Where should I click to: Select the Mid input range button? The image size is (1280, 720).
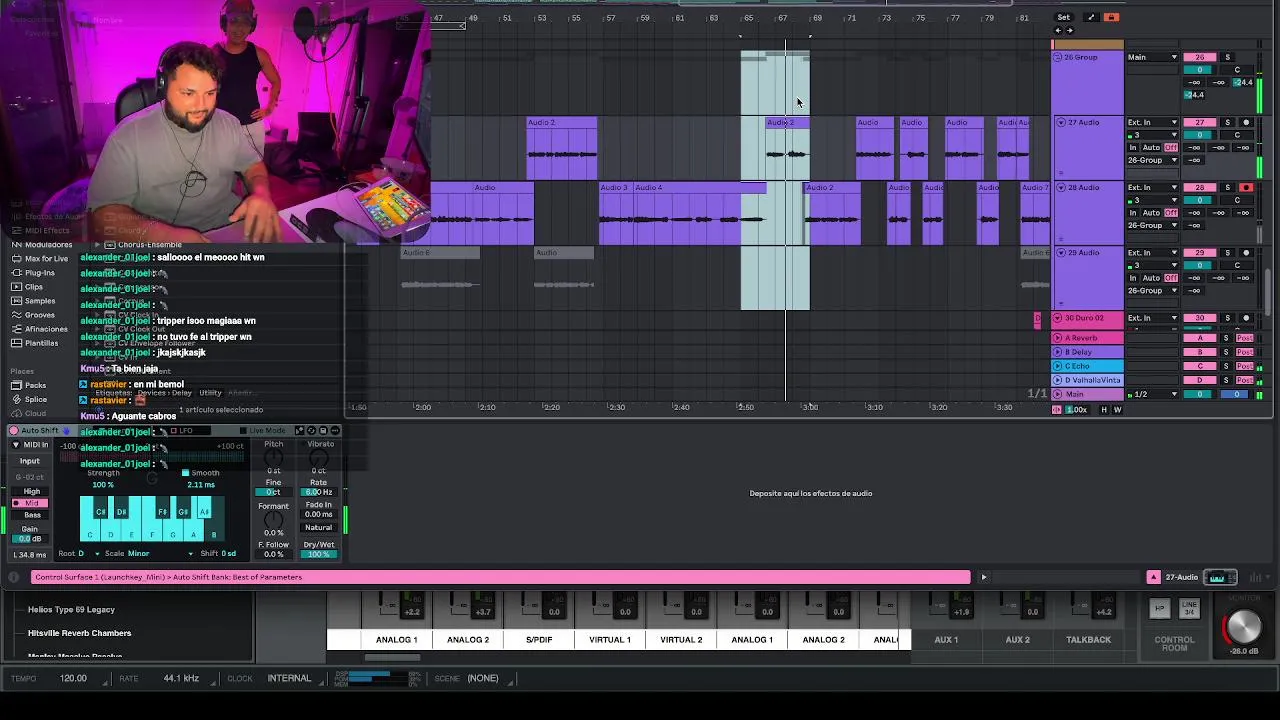[x=32, y=503]
